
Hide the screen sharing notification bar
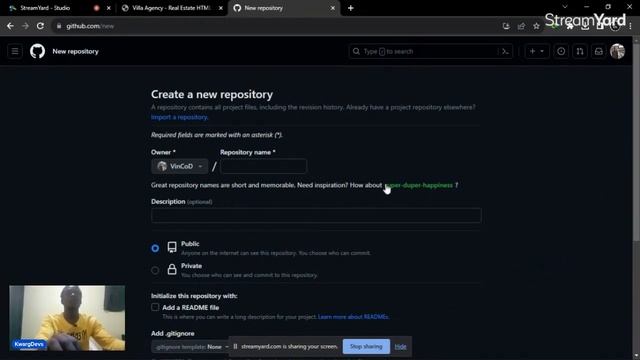(400, 347)
